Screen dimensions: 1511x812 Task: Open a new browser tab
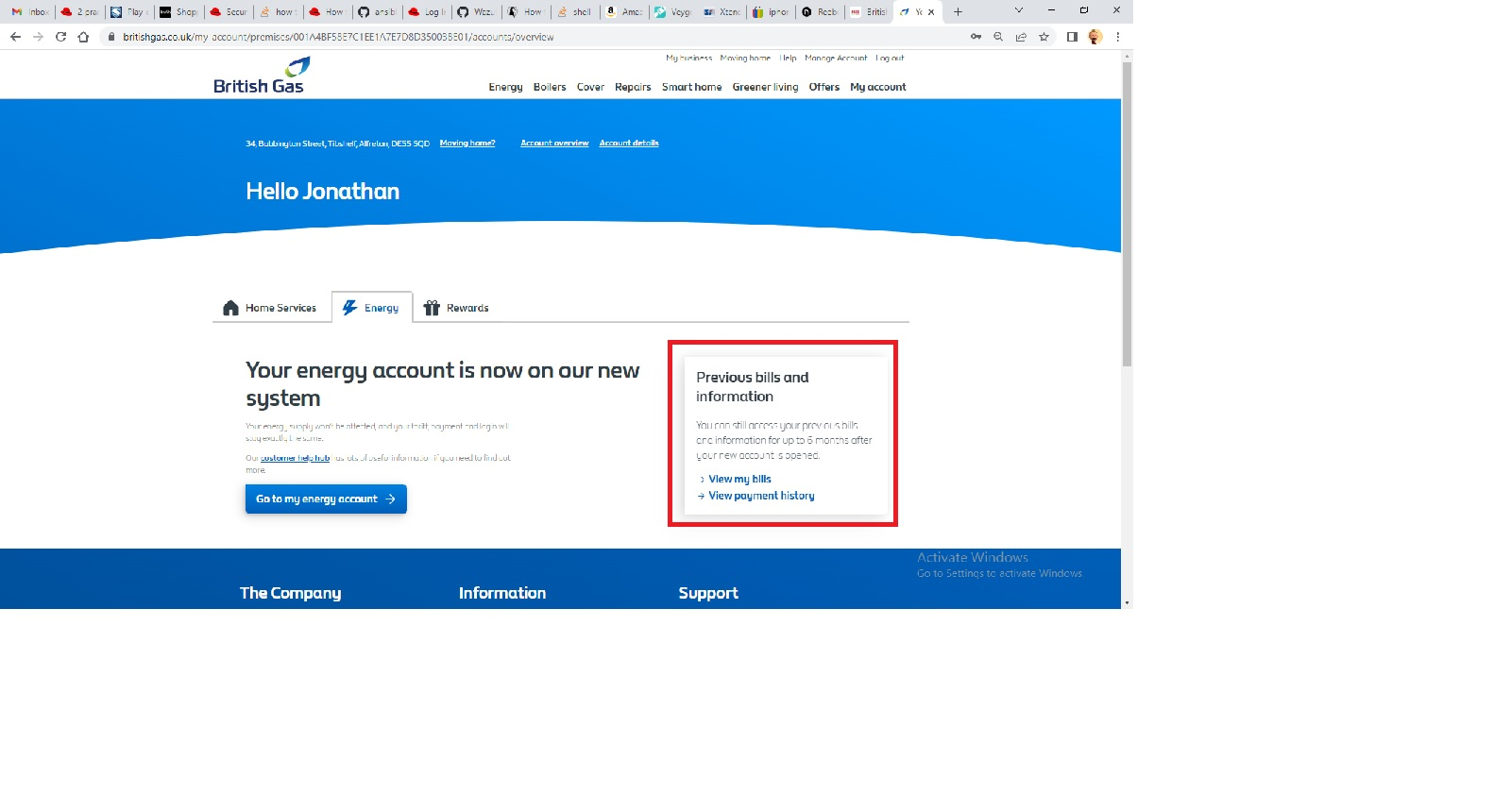pyautogui.click(x=958, y=12)
